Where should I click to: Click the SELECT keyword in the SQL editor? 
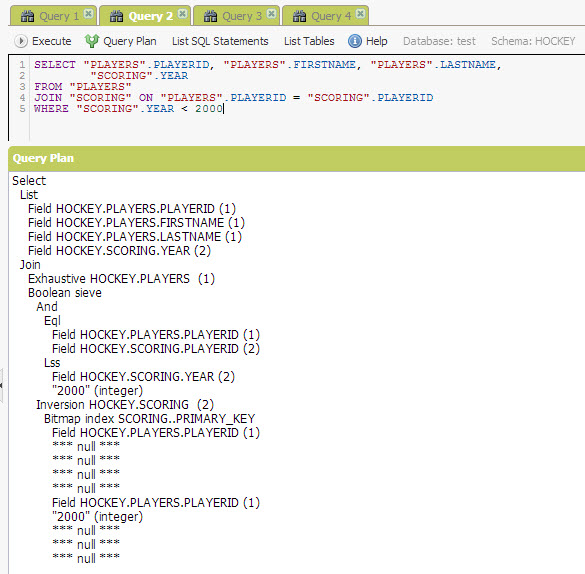55,65
